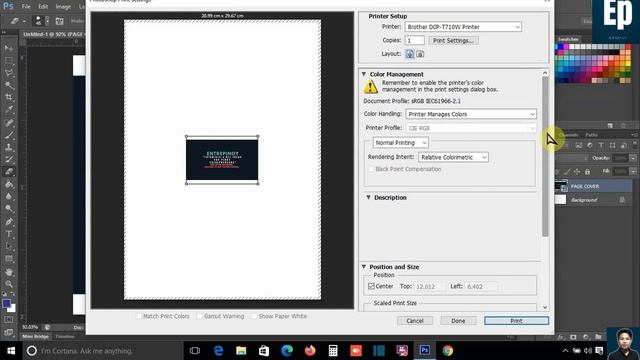Switch to the Paths tab

(x=591, y=135)
